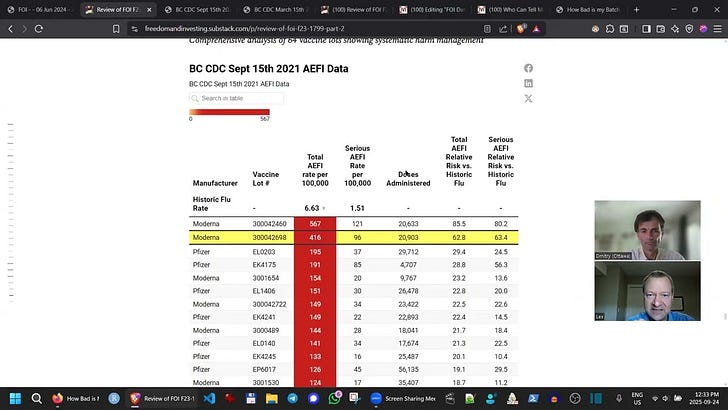Sort by Manufacturer column header
The image size is (728, 410).
(215, 183)
